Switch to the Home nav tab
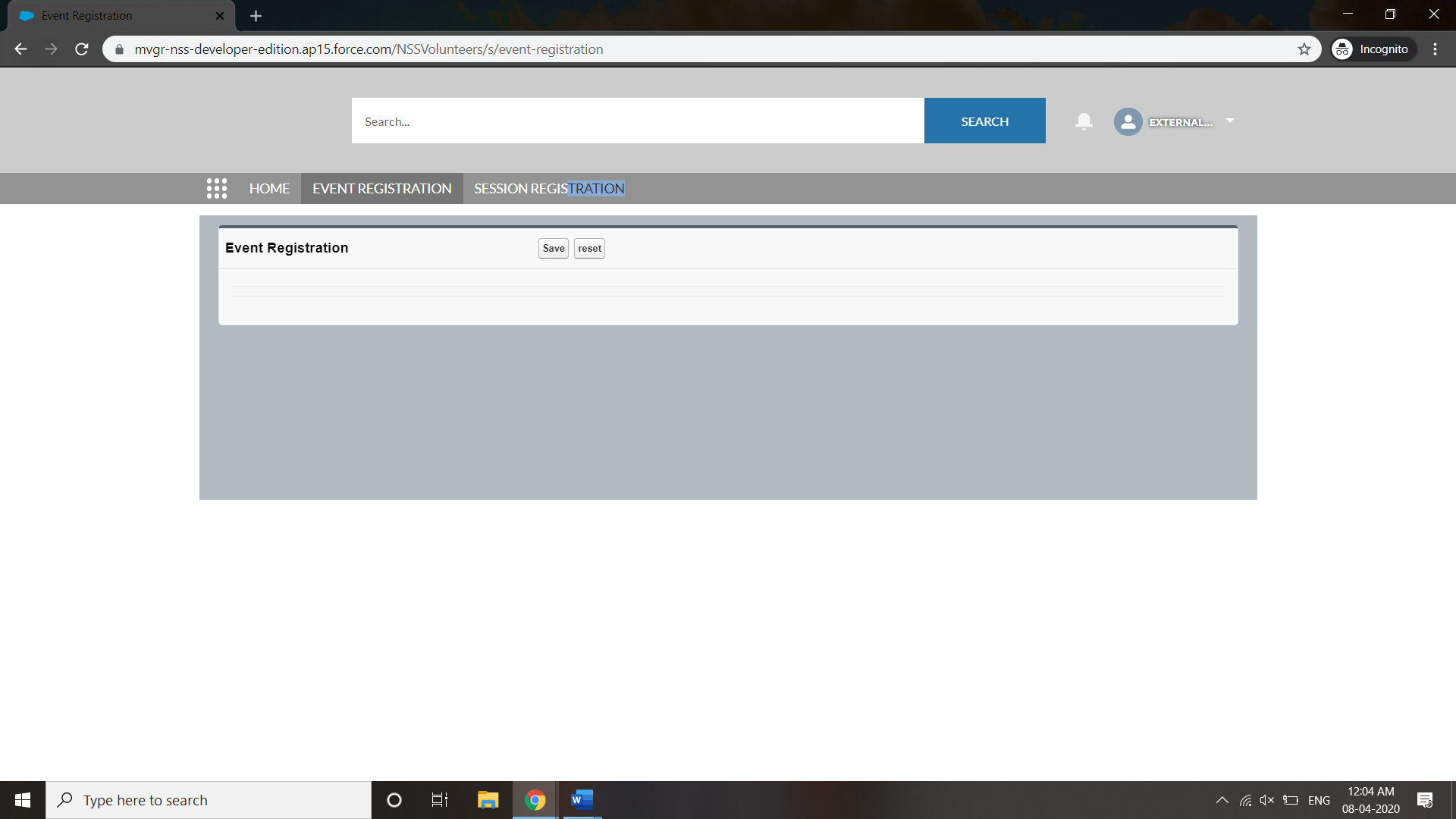This screenshot has height=819, width=1456. 269,188
